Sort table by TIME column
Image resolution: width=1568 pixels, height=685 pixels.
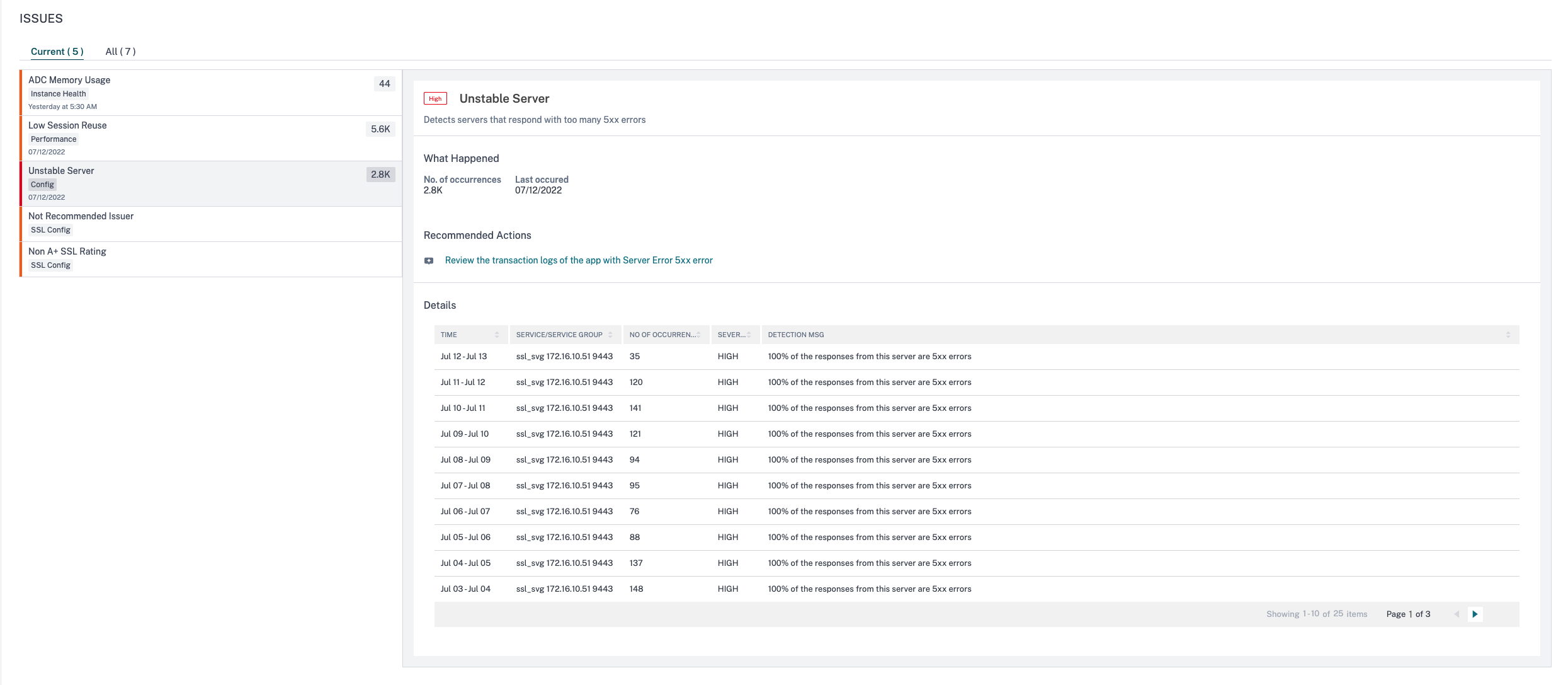click(x=497, y=335)
